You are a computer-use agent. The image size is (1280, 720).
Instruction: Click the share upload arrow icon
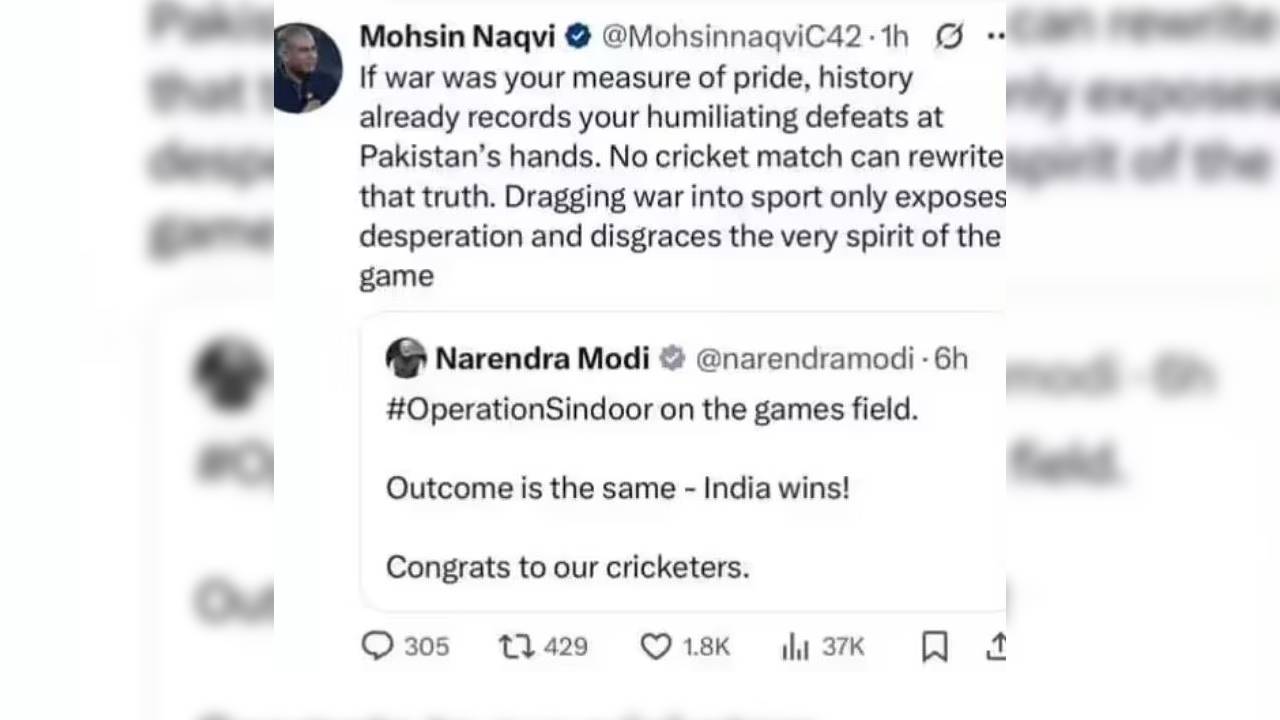pos(995,647)
